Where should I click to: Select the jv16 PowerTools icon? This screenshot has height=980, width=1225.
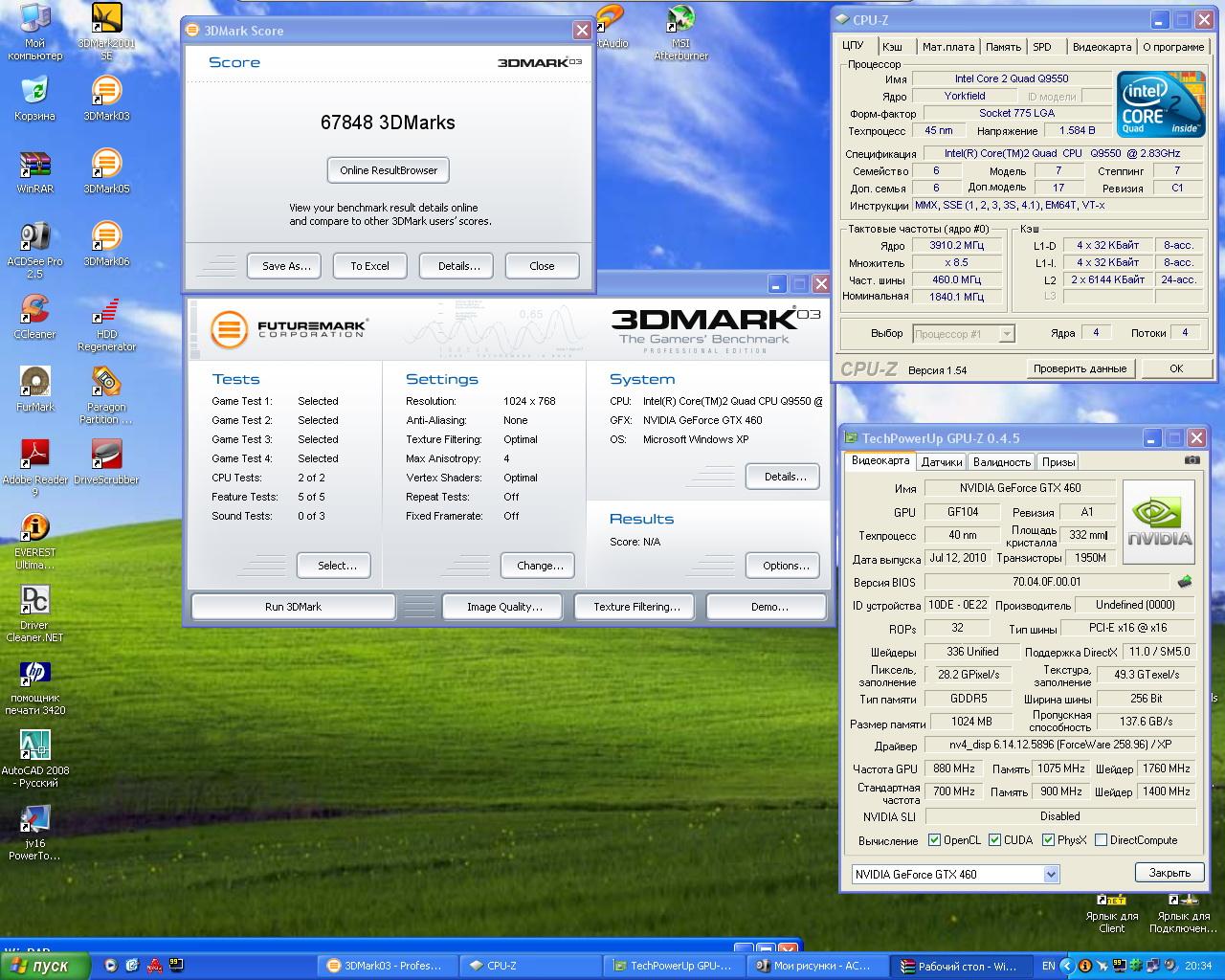[x=35, y=833]
